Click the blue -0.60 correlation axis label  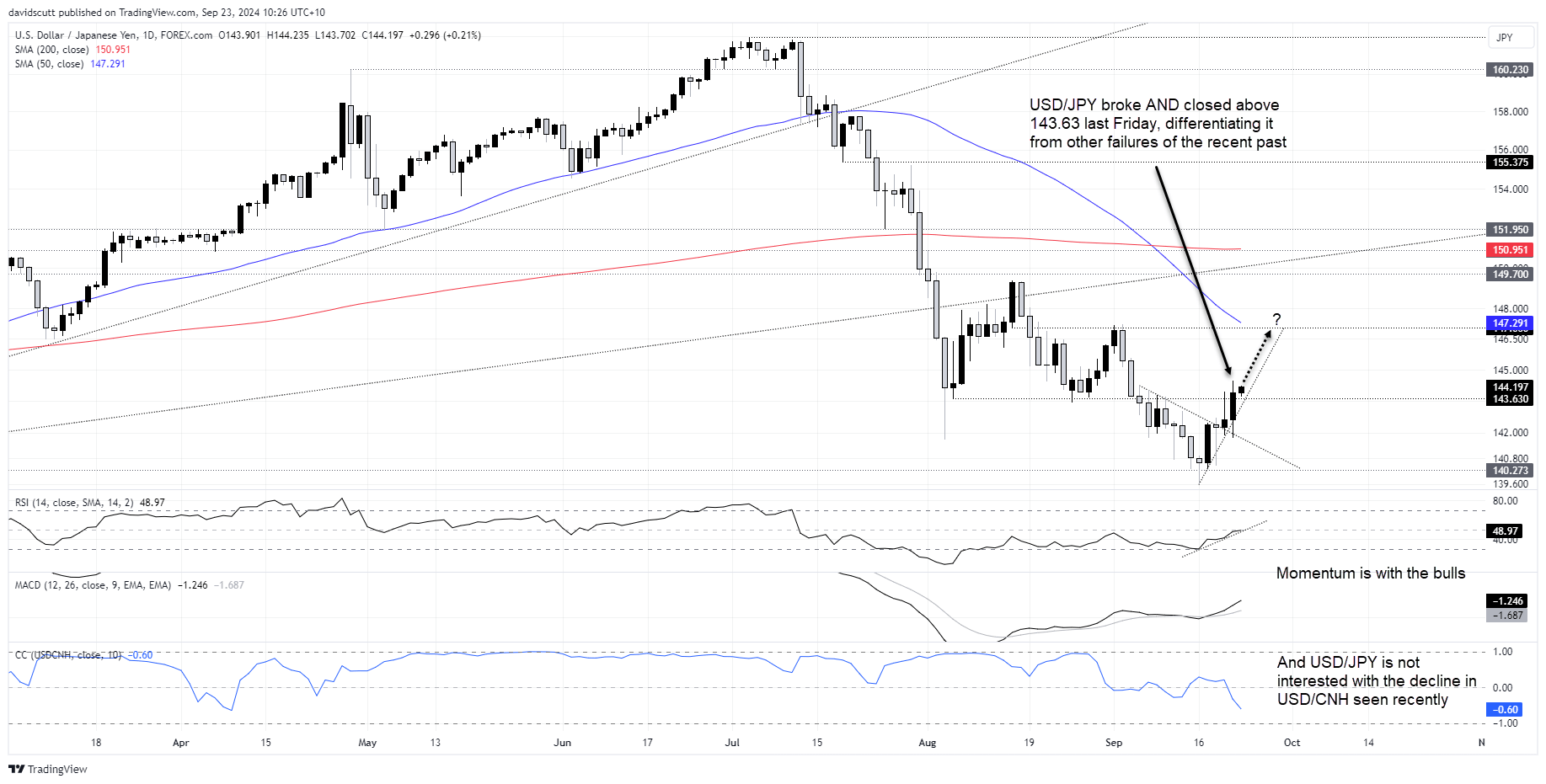(x=1505, y=710)
